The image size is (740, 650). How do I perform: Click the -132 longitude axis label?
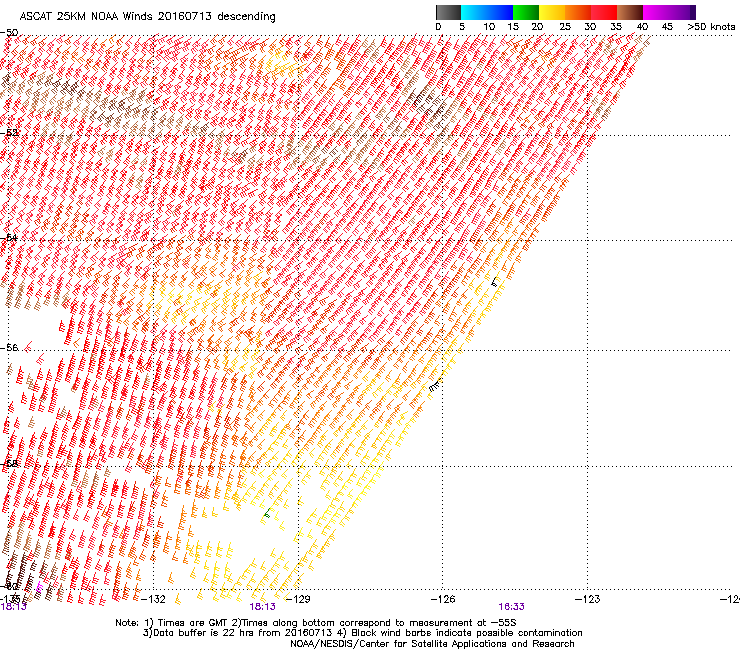[153, 599]
